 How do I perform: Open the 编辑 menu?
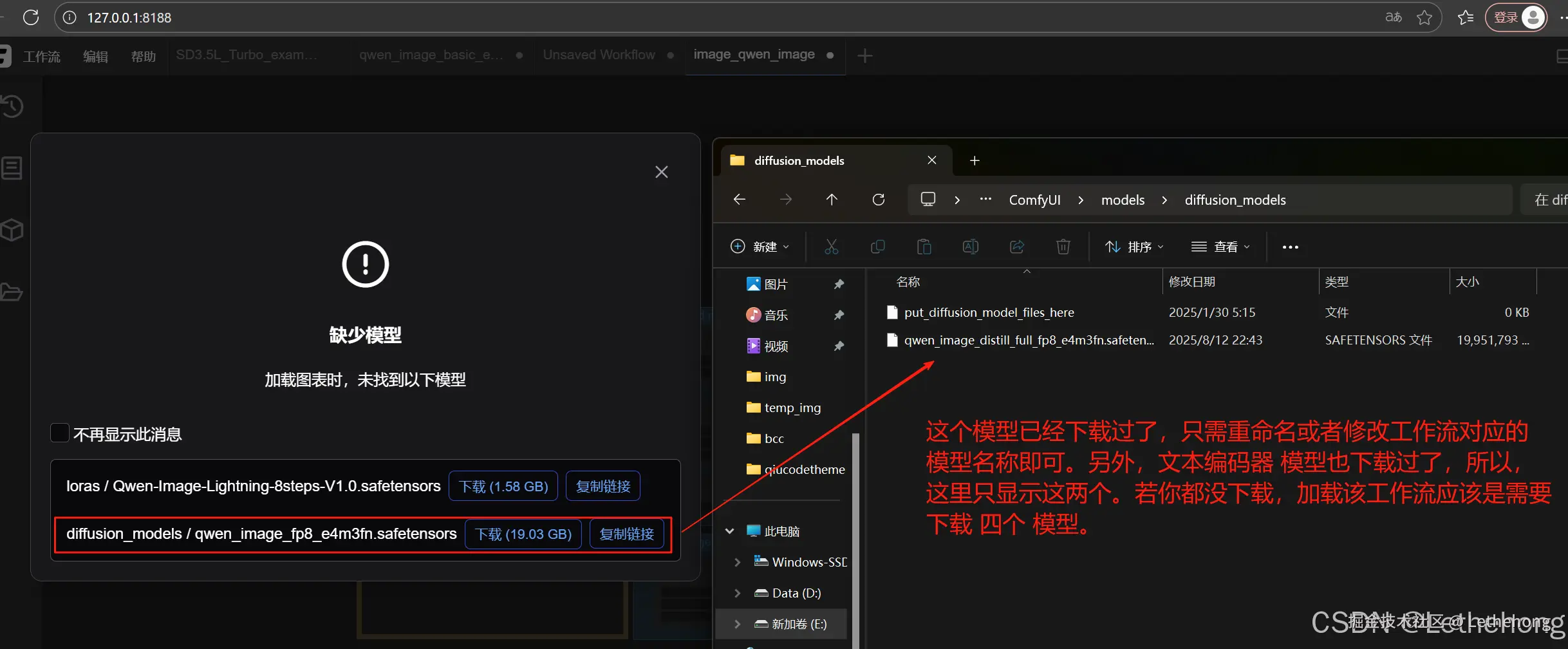tap(95, 57)
